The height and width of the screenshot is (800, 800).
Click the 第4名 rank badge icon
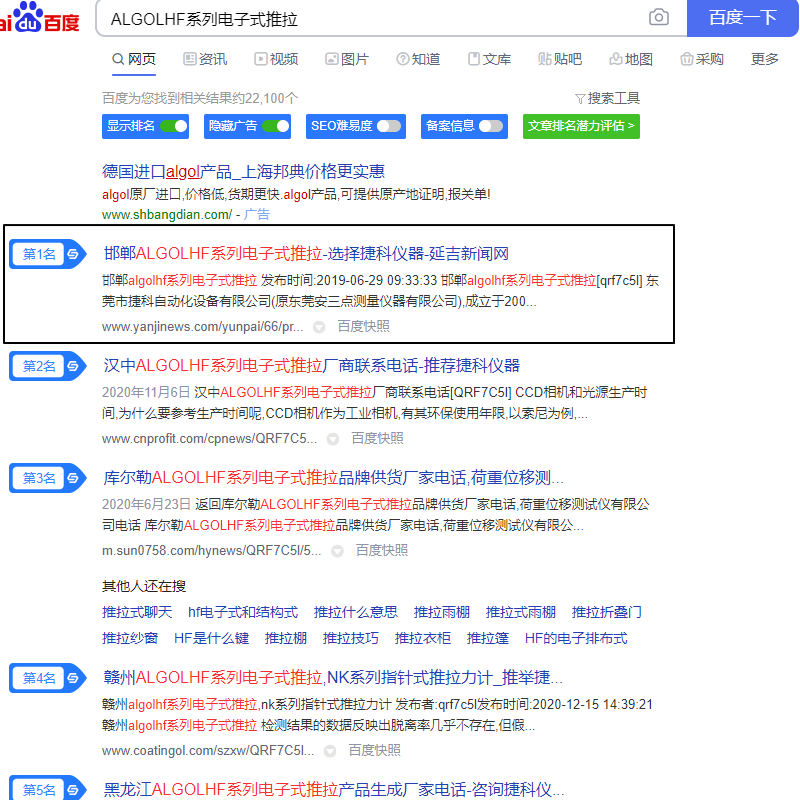[47, 678]
